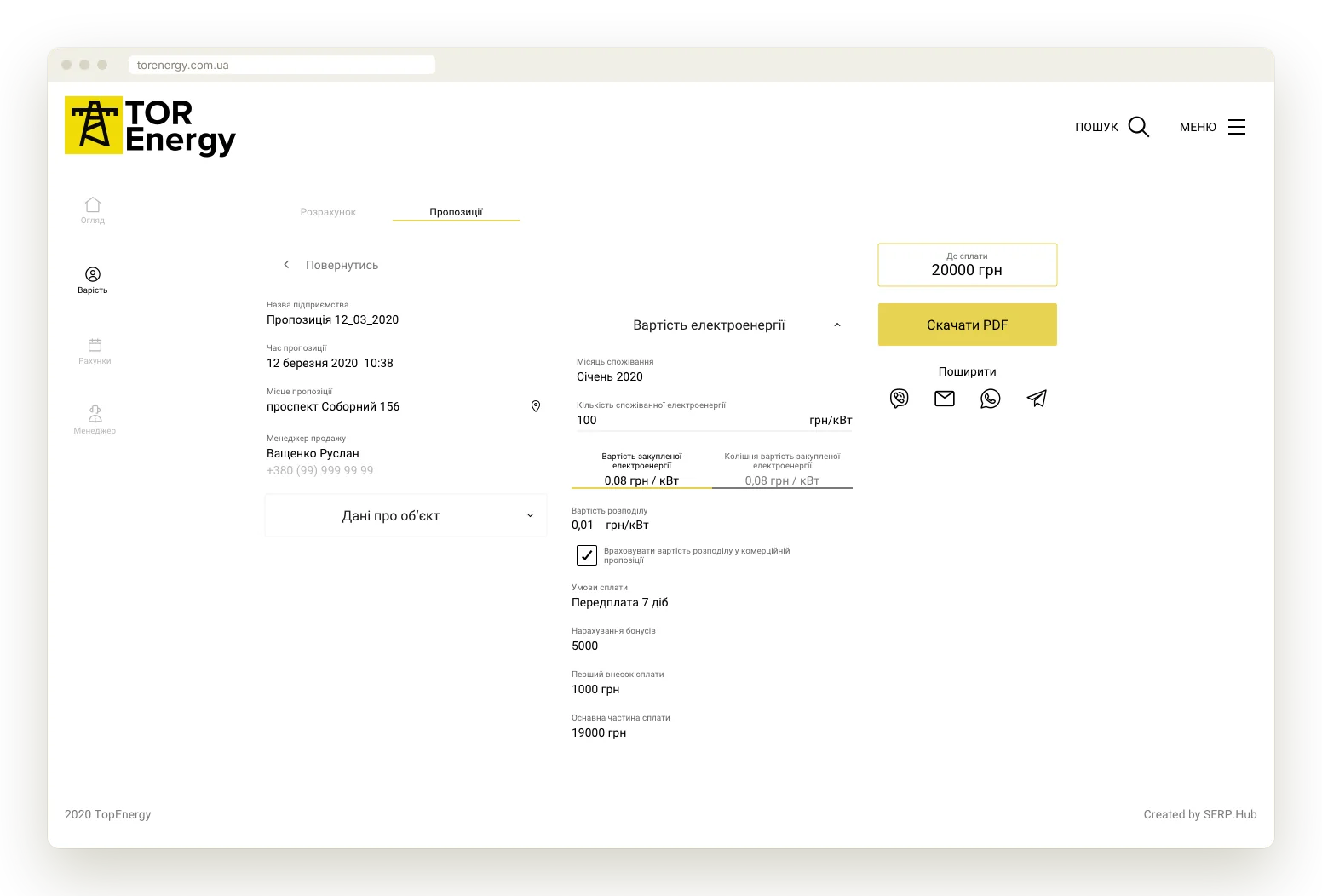Share via the Telegram paper plane icon
Viewport: 1322px width, 896px height.
[x=1037, y=399]
